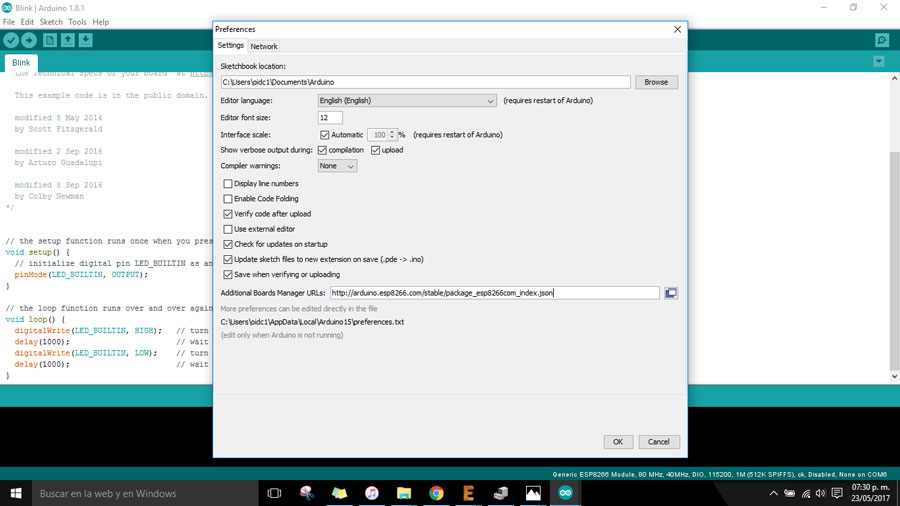
Task: Open the File menu
Action: click(9, 22)
